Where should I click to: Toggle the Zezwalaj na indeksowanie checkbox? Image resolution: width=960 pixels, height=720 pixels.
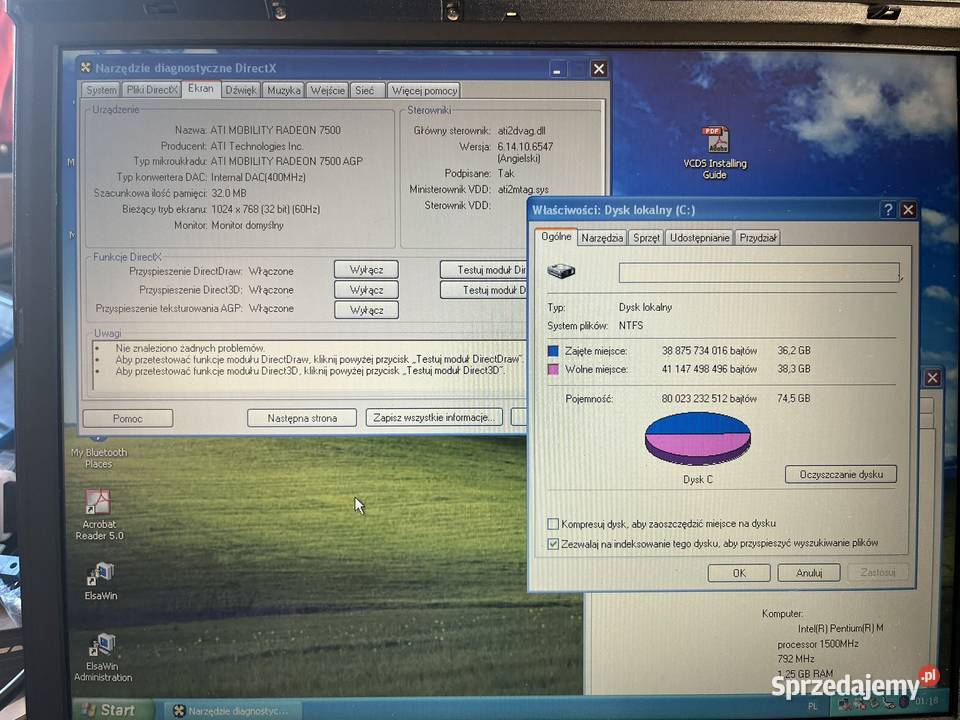[x=553, y=544]
